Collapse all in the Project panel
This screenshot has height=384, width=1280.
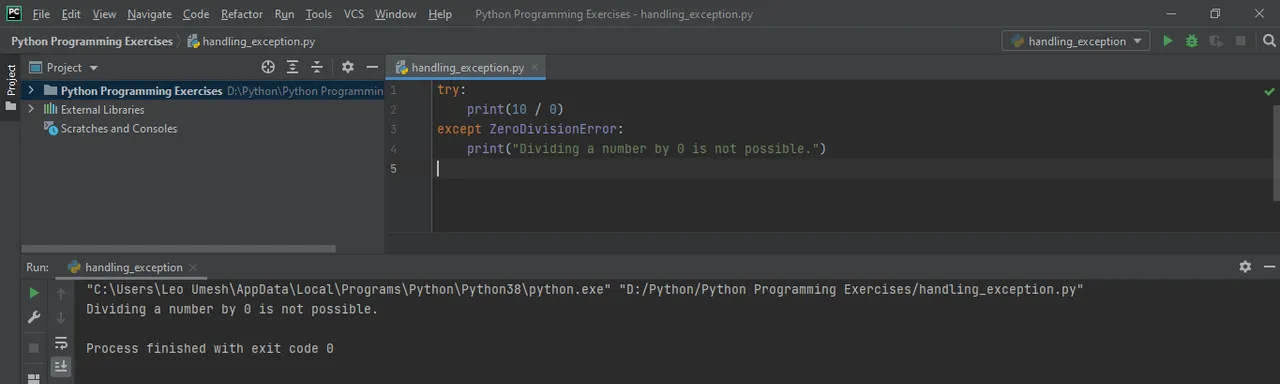click(x=317, y=67)
